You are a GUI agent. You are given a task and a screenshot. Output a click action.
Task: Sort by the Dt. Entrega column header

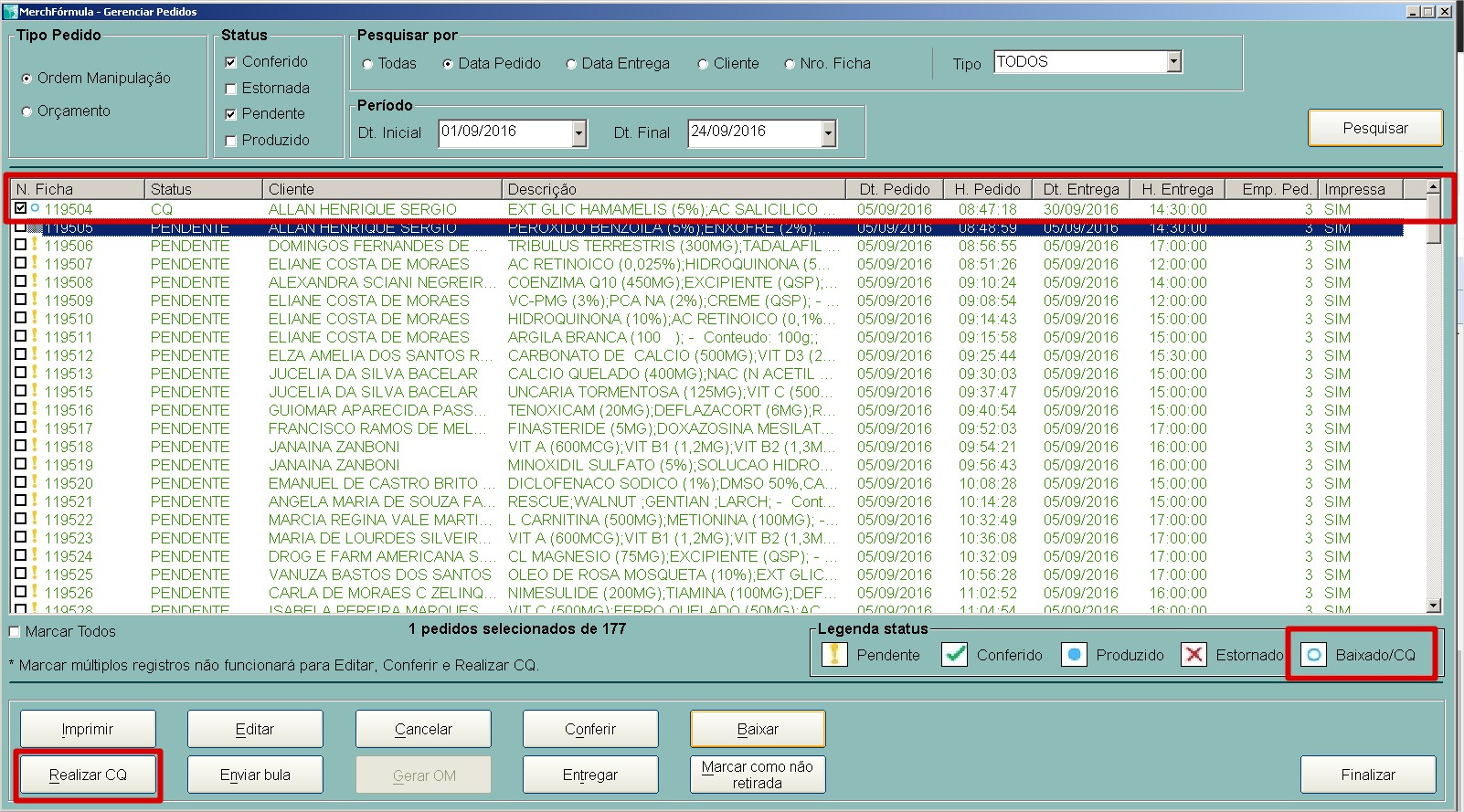tap(1080, 189)
